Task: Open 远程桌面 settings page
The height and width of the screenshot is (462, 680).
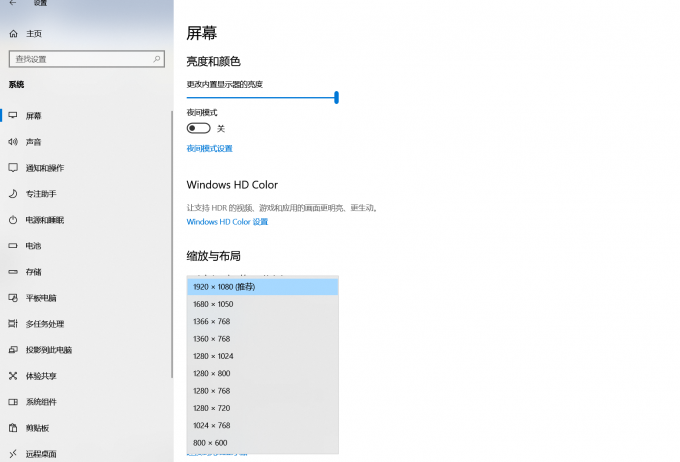Action: [41, 454]
